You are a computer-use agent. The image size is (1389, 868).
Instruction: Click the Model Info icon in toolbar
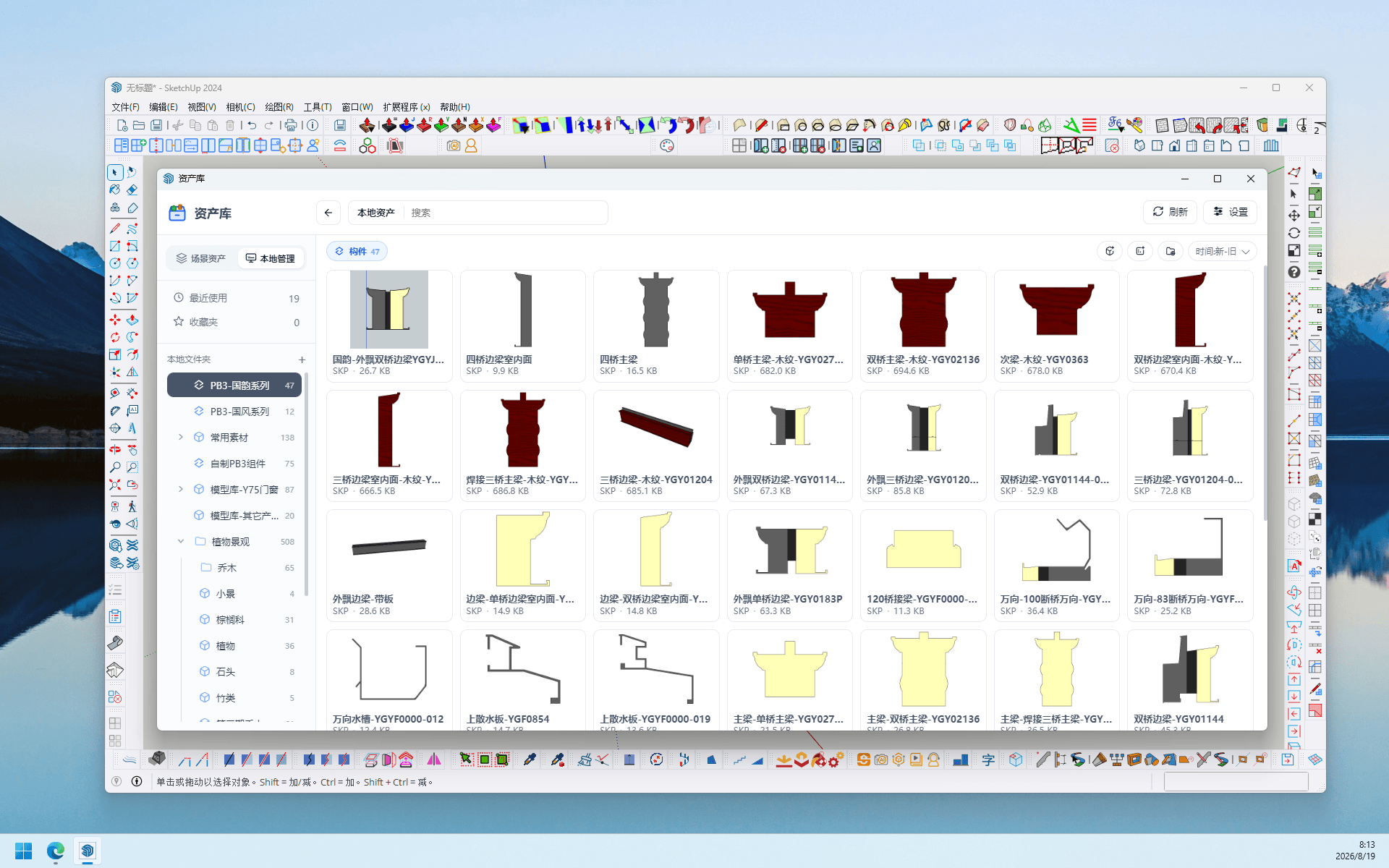pyautogui.click(x=313, y=126)
